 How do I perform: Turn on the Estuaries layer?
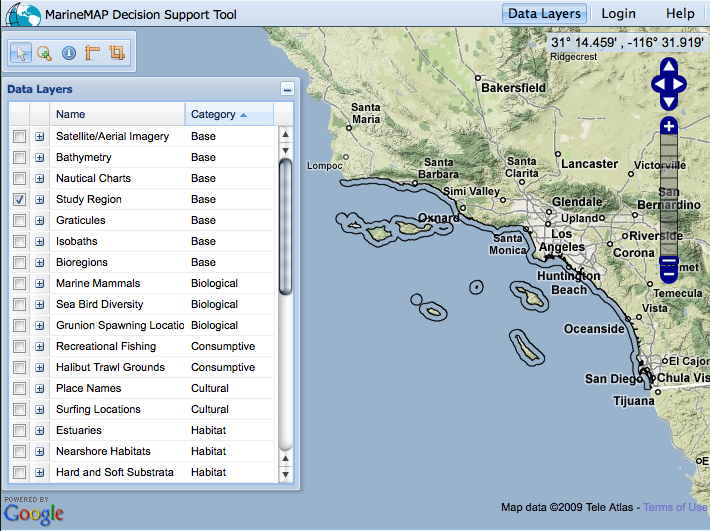click(x=19, y=431)
